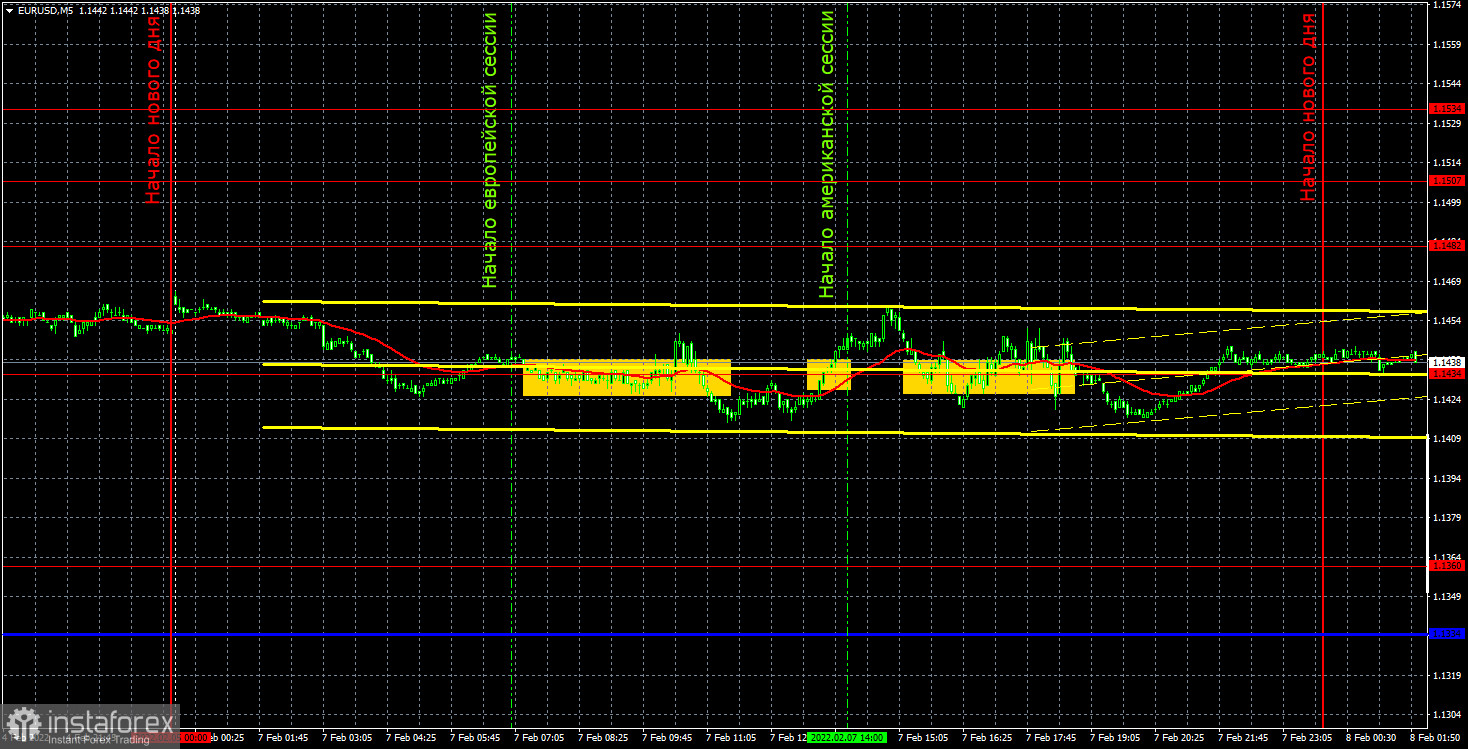Click the 'Начало европейской сессии' vertical label
Image resolution: width=1468 pixels, height=749 pixels.
point(490,150)
